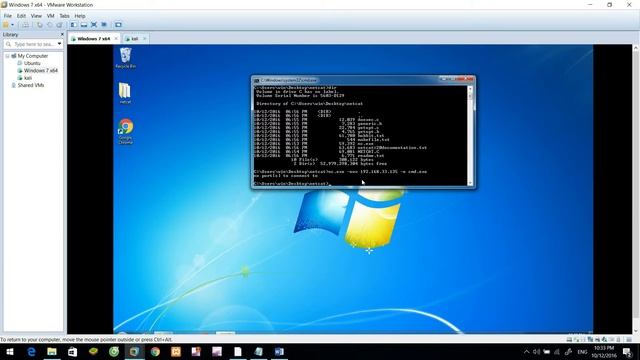
Task: Toggle the thumbnail bar view icon
Action: pyautogui.click(x=84, y=25)
